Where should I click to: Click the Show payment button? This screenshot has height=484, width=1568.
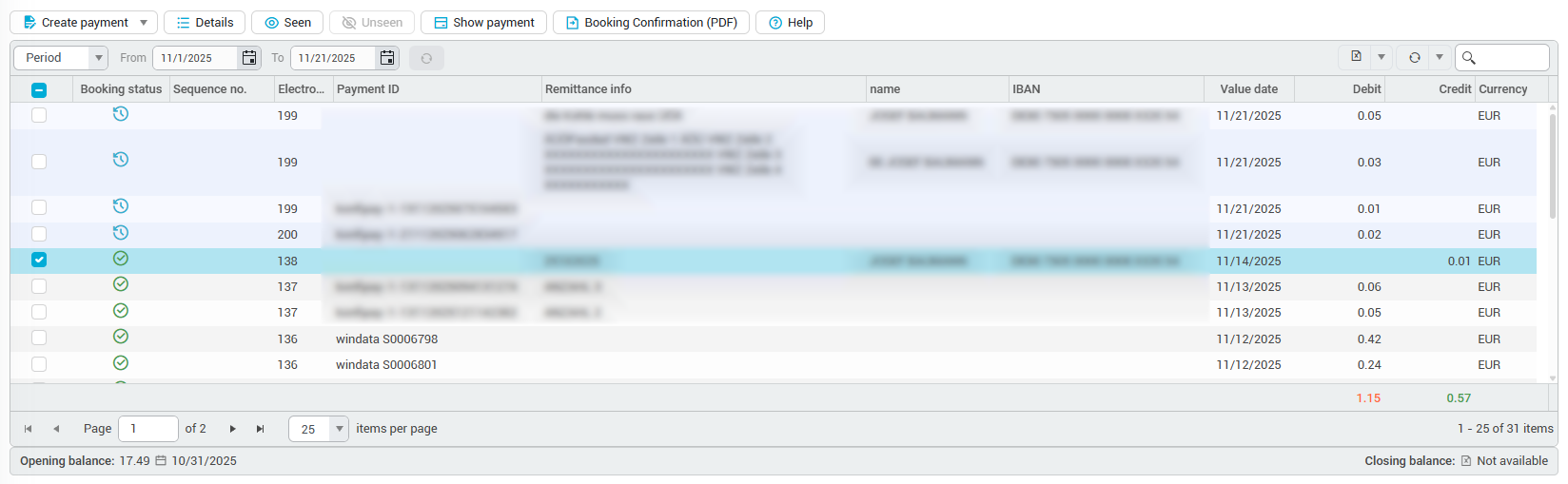[484, 23]
